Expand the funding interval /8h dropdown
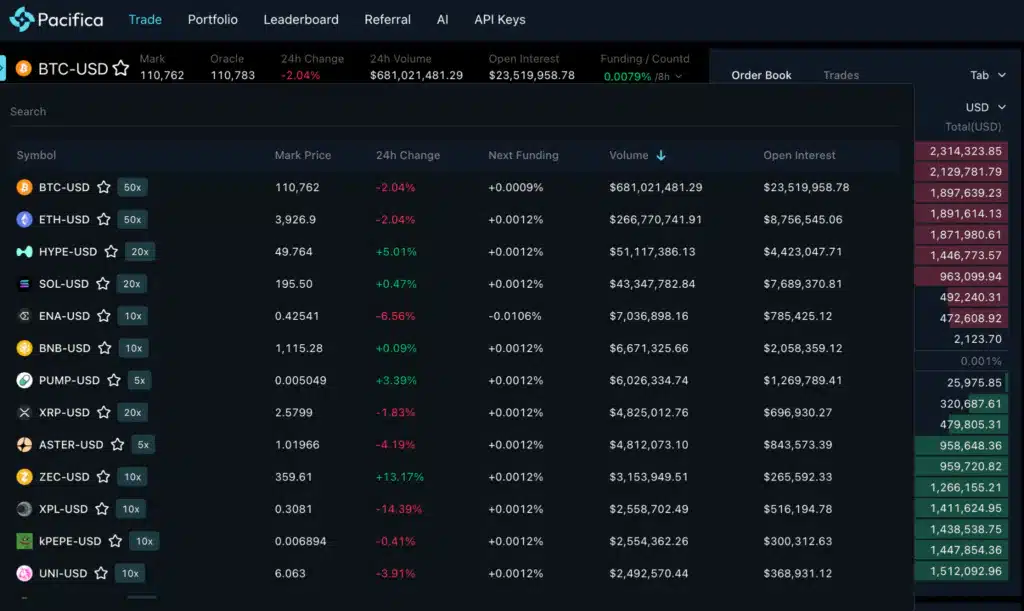1024x611 pixels. coord(670,76)
